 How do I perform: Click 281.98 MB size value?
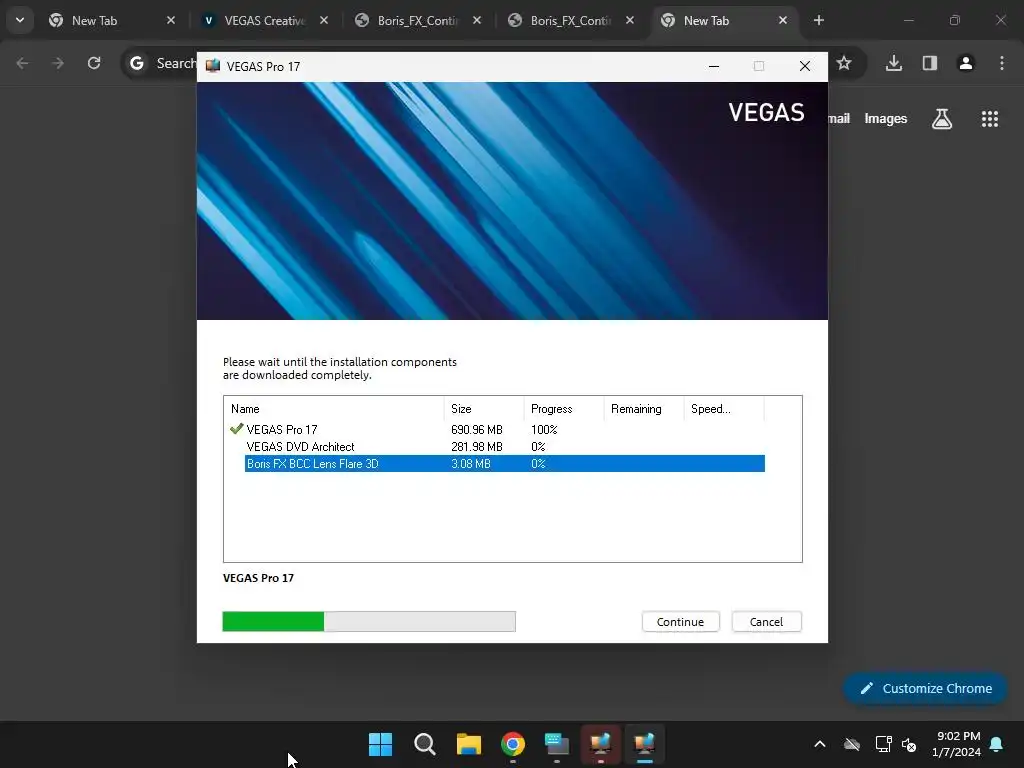[477, 447]
